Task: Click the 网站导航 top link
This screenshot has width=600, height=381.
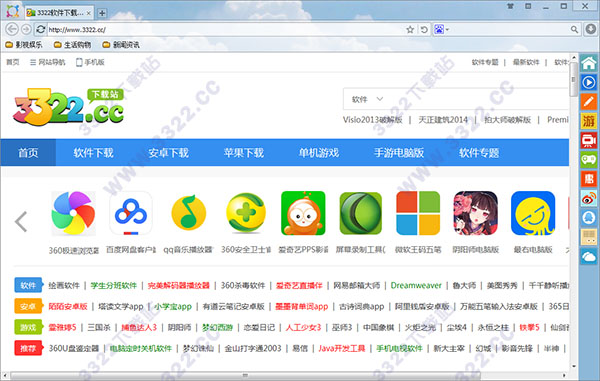Action: point(48,62)
